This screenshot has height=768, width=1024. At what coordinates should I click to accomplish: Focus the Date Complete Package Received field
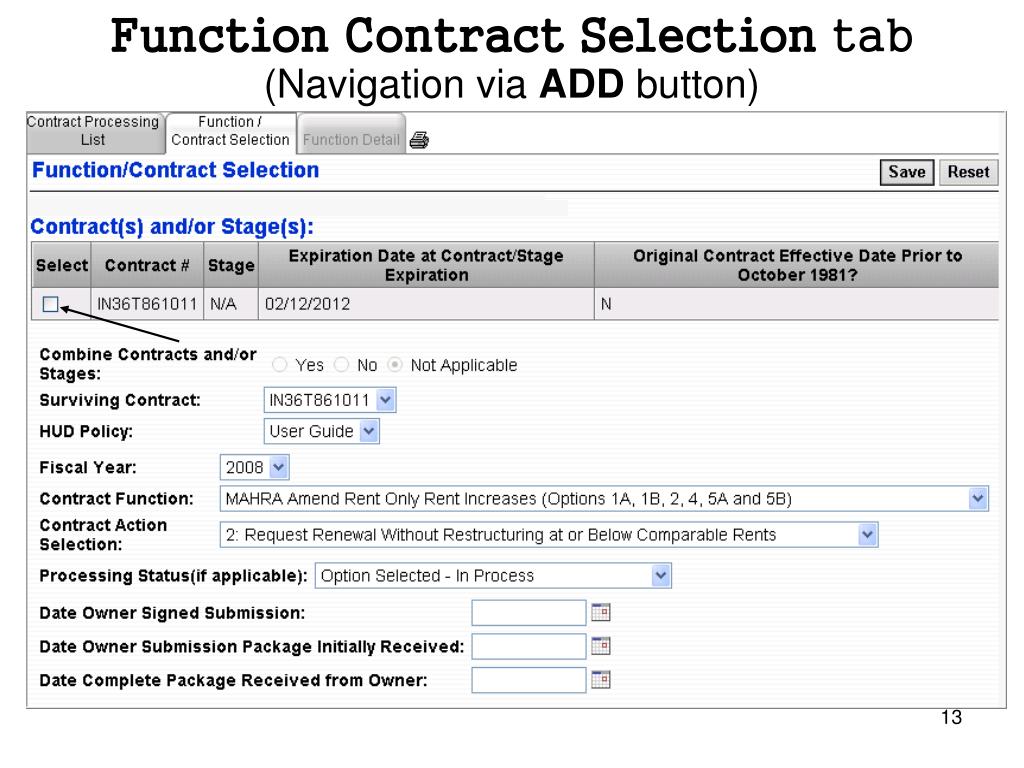528,680
